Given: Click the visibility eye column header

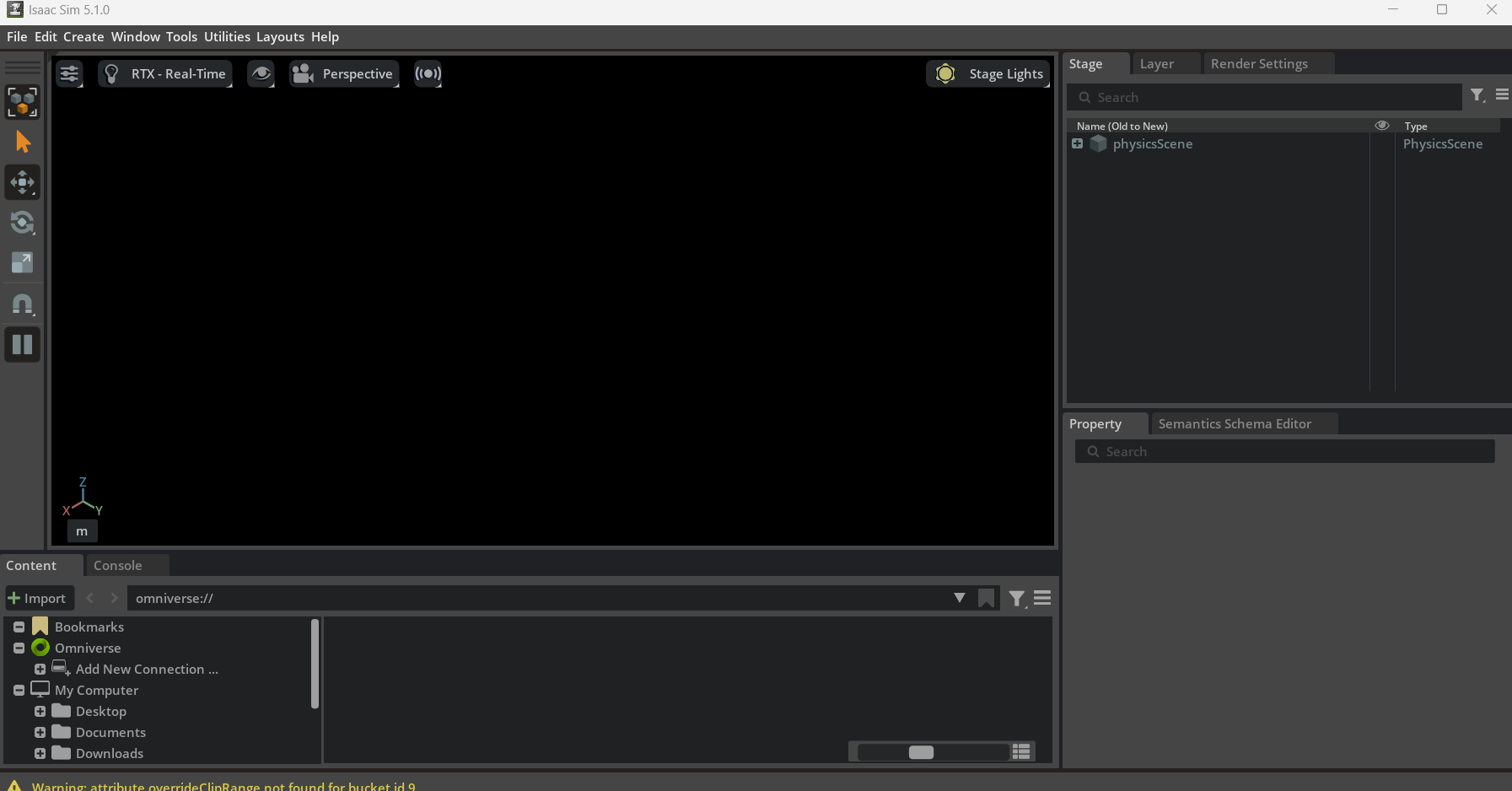Looking at the screenshot, I should [1381, 126].
